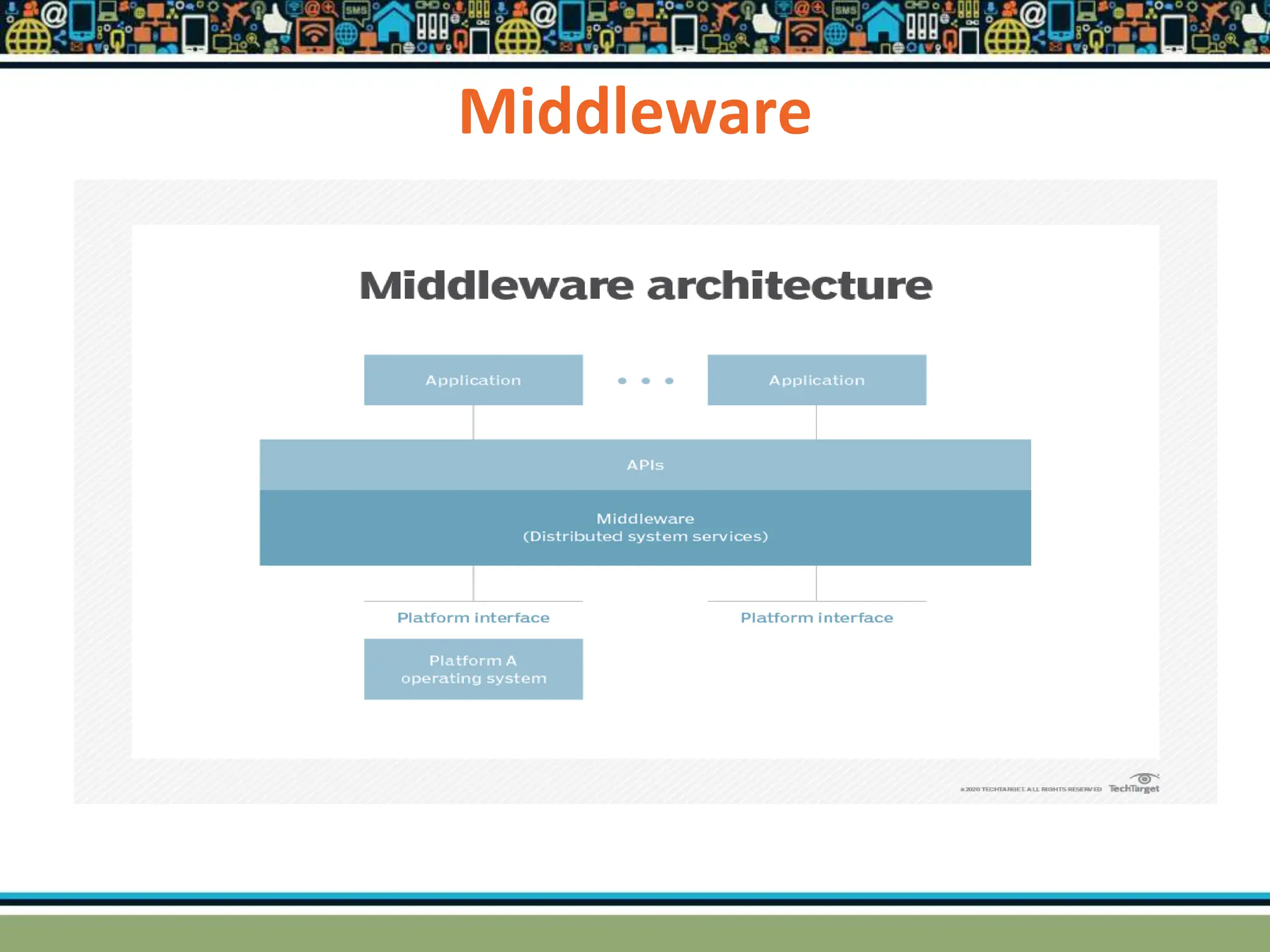Select the Middleware distributed system services block
The width and height of the screenshot is (1270, 952).
coord(645,527)
